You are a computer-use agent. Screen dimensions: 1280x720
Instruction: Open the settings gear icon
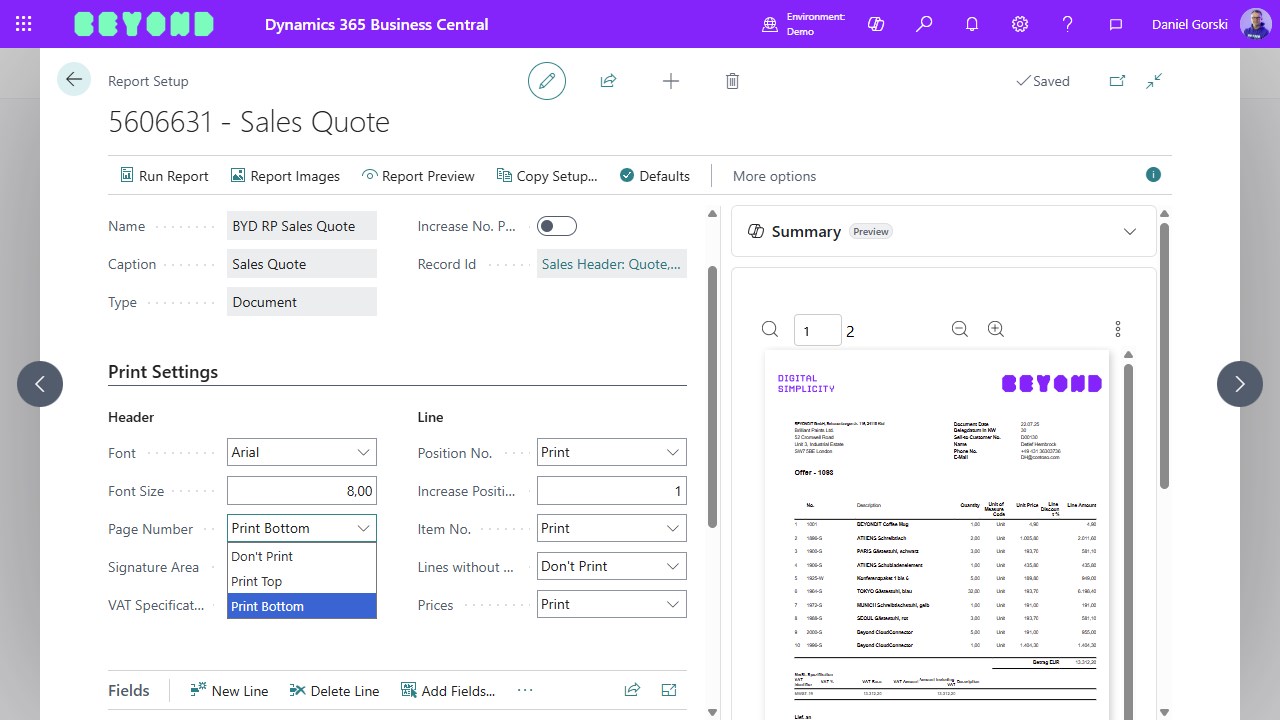pos(1020,24)
